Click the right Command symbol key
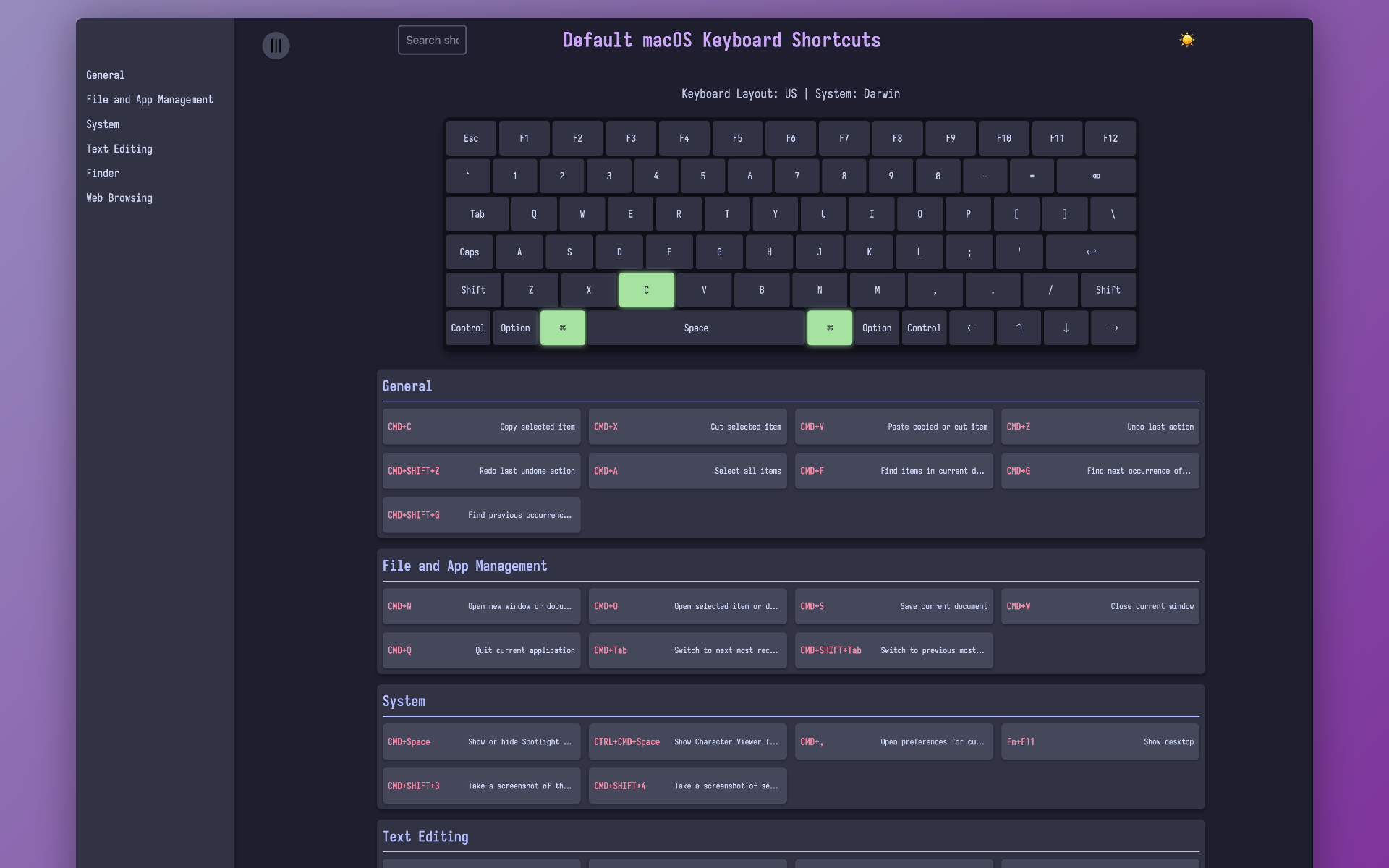 (829, 328)
